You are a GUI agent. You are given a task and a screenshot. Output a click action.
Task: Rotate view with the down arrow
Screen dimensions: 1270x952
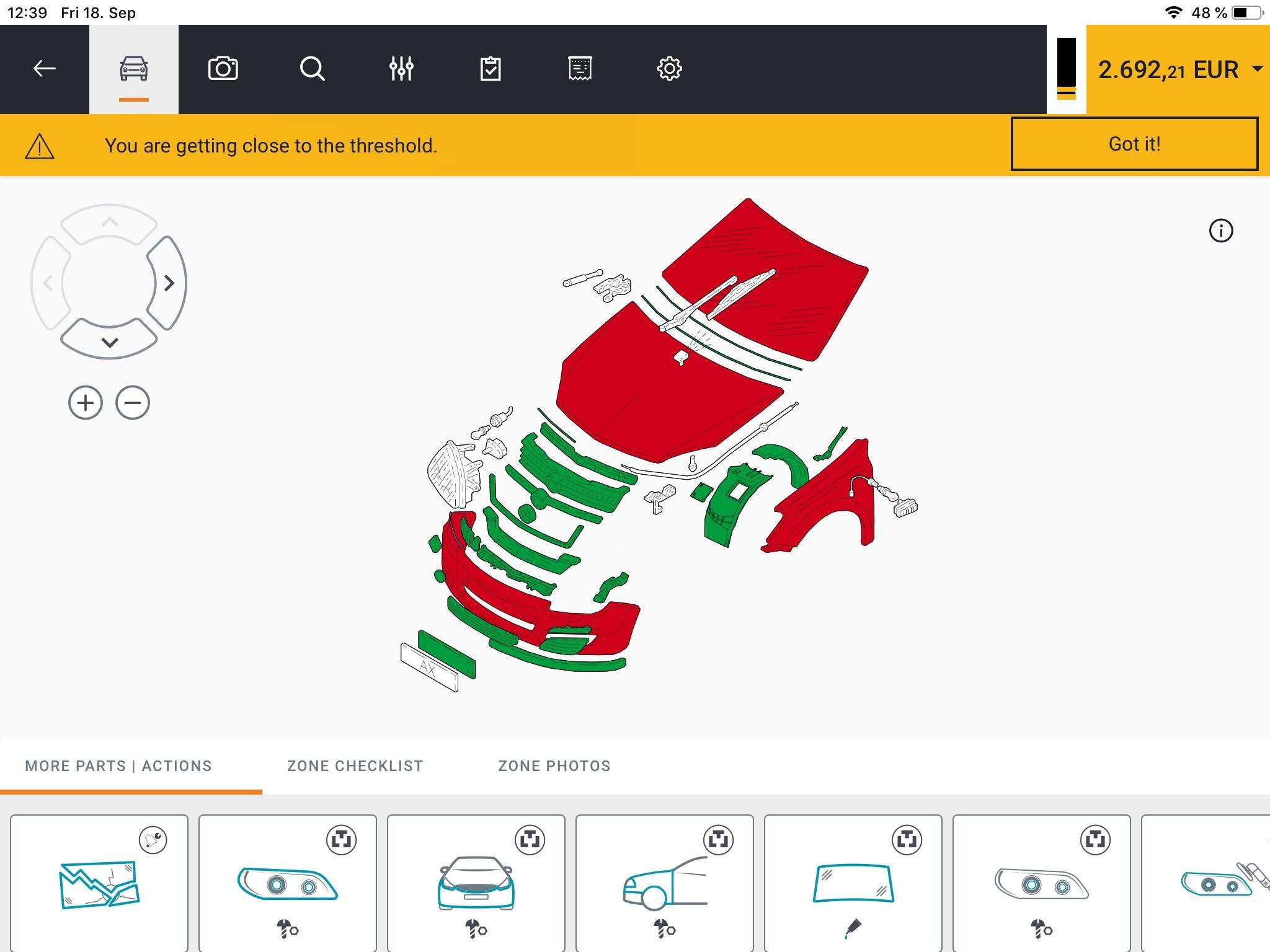pos(109,340)
